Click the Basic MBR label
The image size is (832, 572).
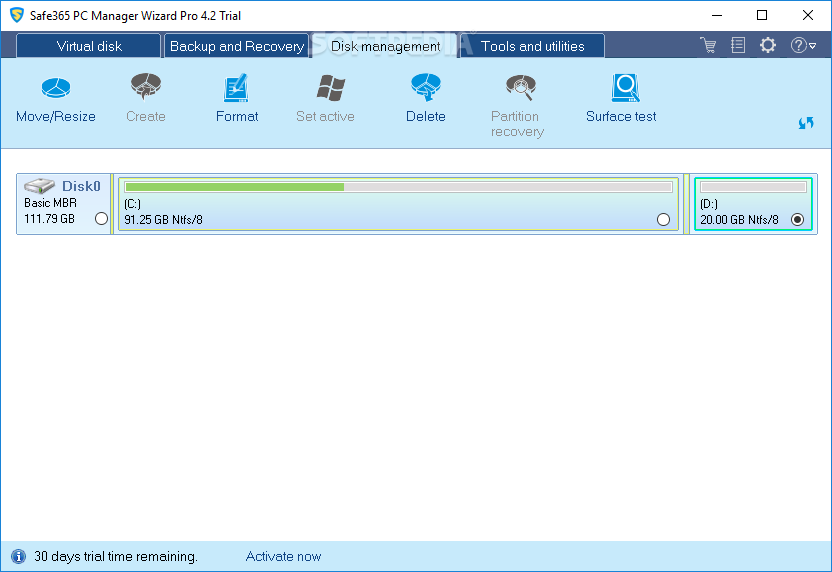[50, 203]
